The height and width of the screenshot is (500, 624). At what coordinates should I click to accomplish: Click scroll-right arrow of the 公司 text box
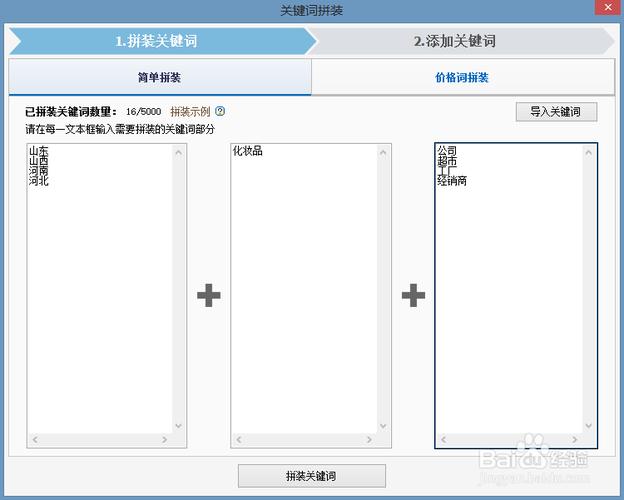[575, 439]
